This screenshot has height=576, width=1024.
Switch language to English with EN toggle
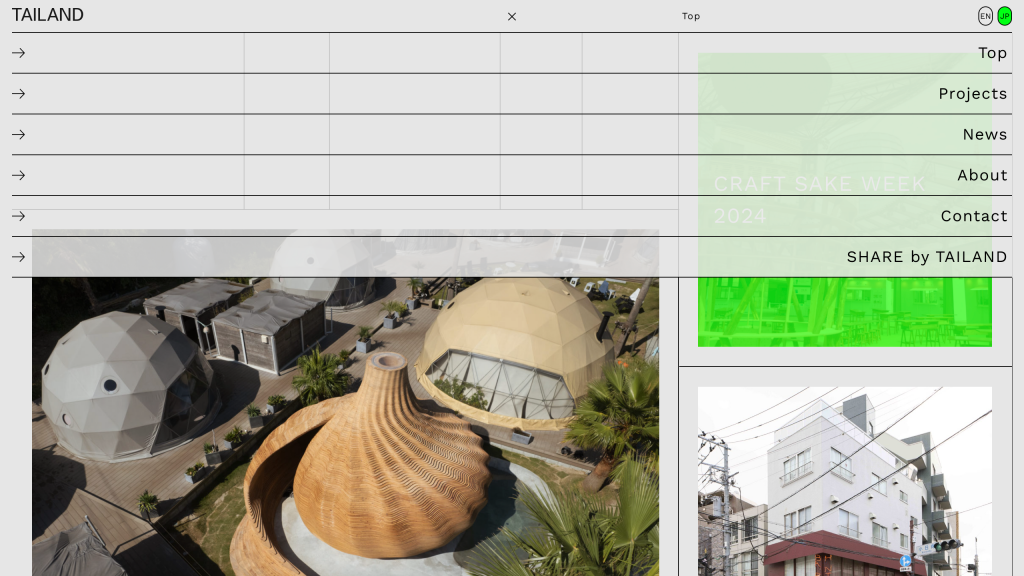[x=985, y=16]
